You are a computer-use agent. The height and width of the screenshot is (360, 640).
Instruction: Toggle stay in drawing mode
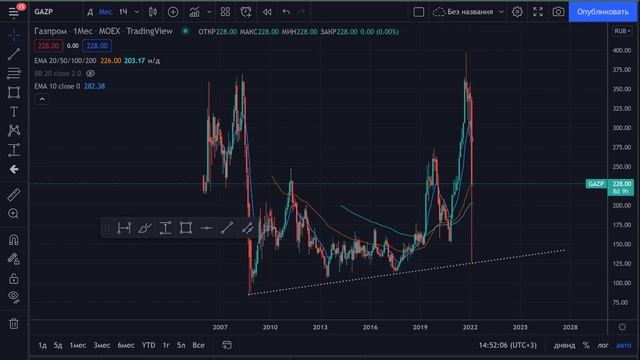coord(14,259)
